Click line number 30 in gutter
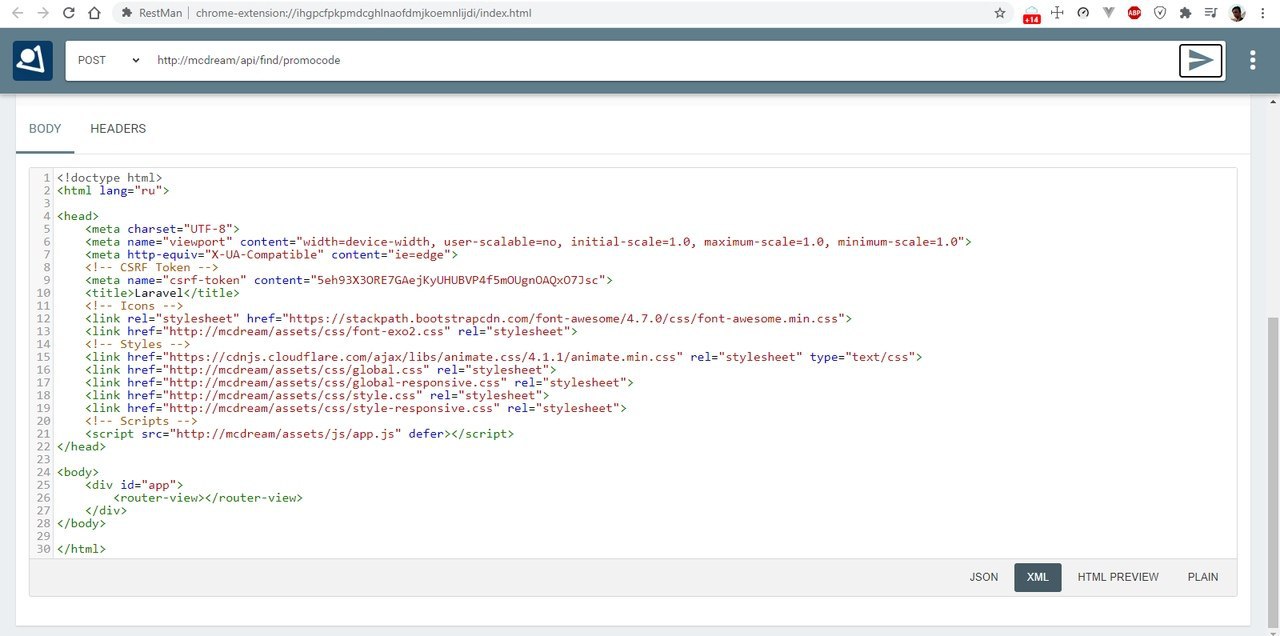1280x636 pixels. coord(43,549)
